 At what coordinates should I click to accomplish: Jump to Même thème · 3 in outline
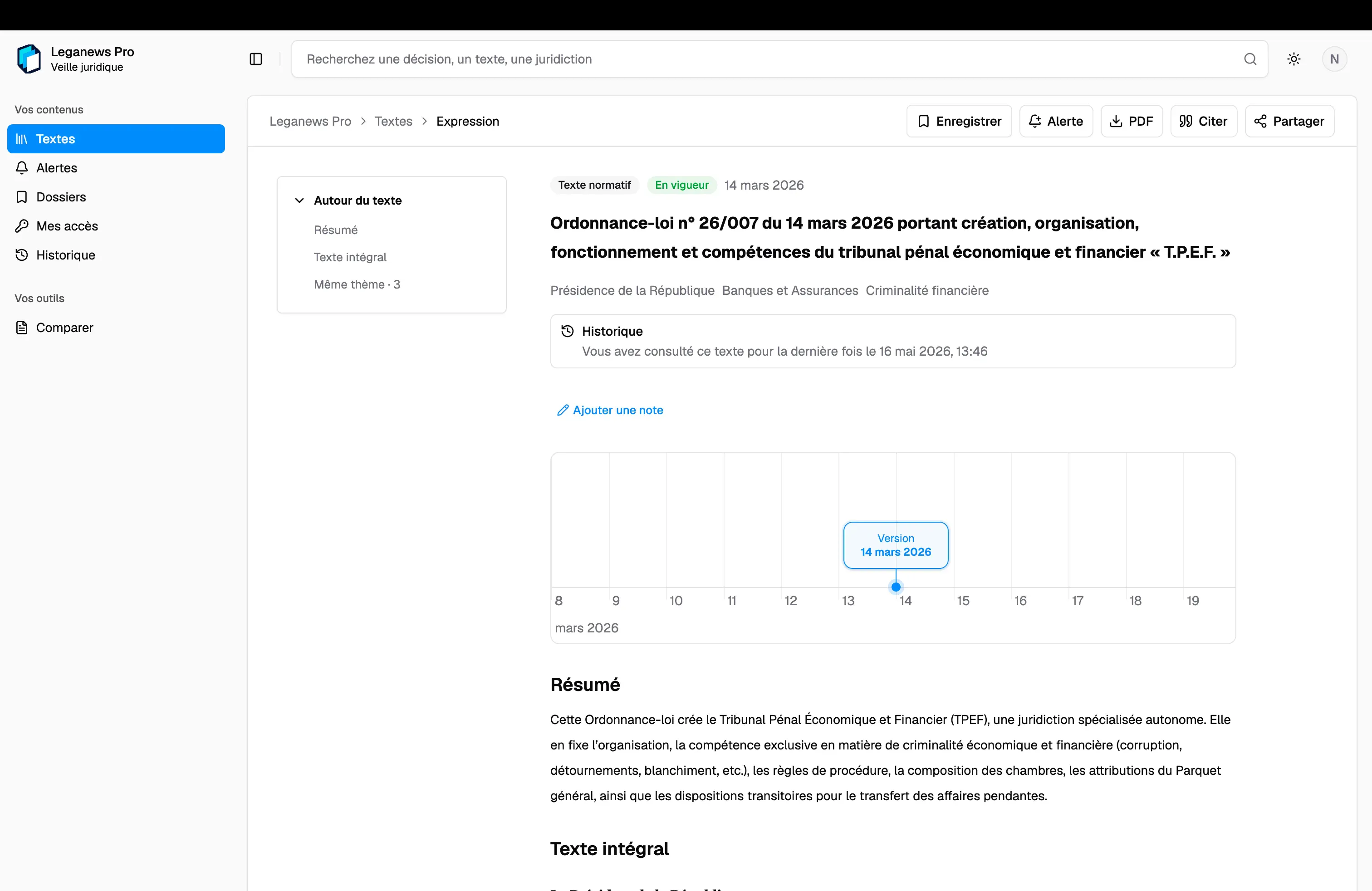[x=357, y=284]
